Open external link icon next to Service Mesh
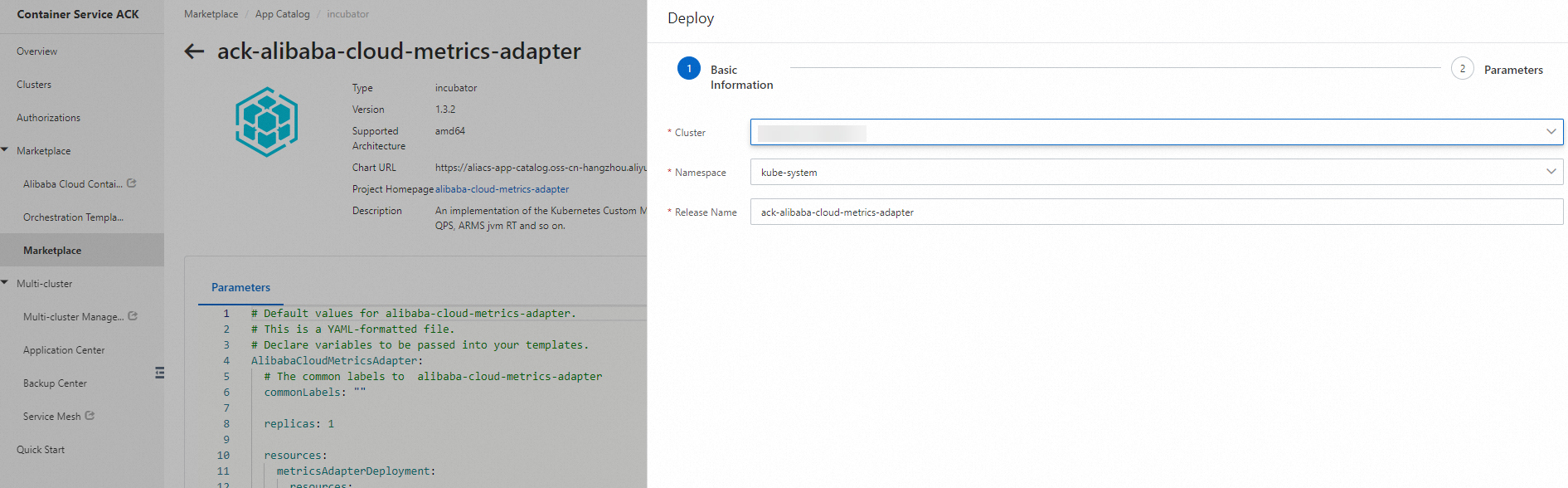Viewport: 1568px width, 488px height. pyautogui.click(x=90, y=416)
